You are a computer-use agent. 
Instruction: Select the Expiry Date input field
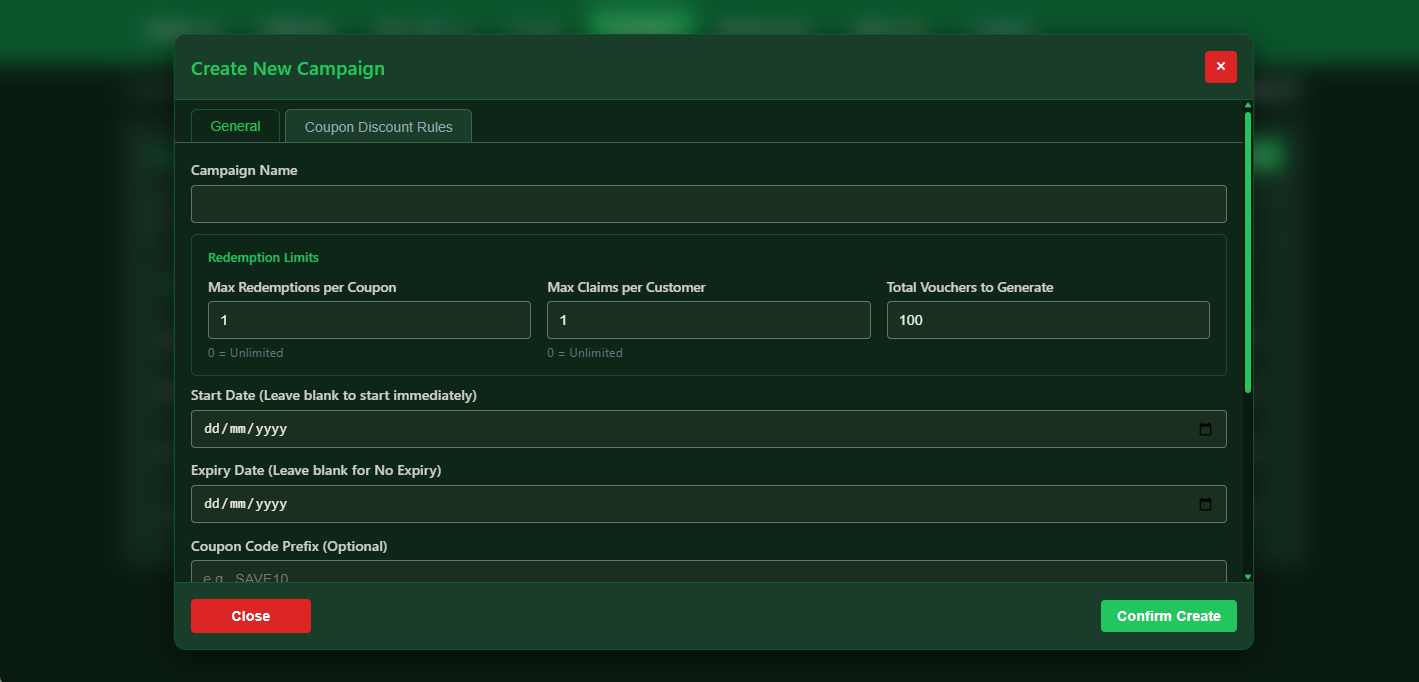[600, 504]
